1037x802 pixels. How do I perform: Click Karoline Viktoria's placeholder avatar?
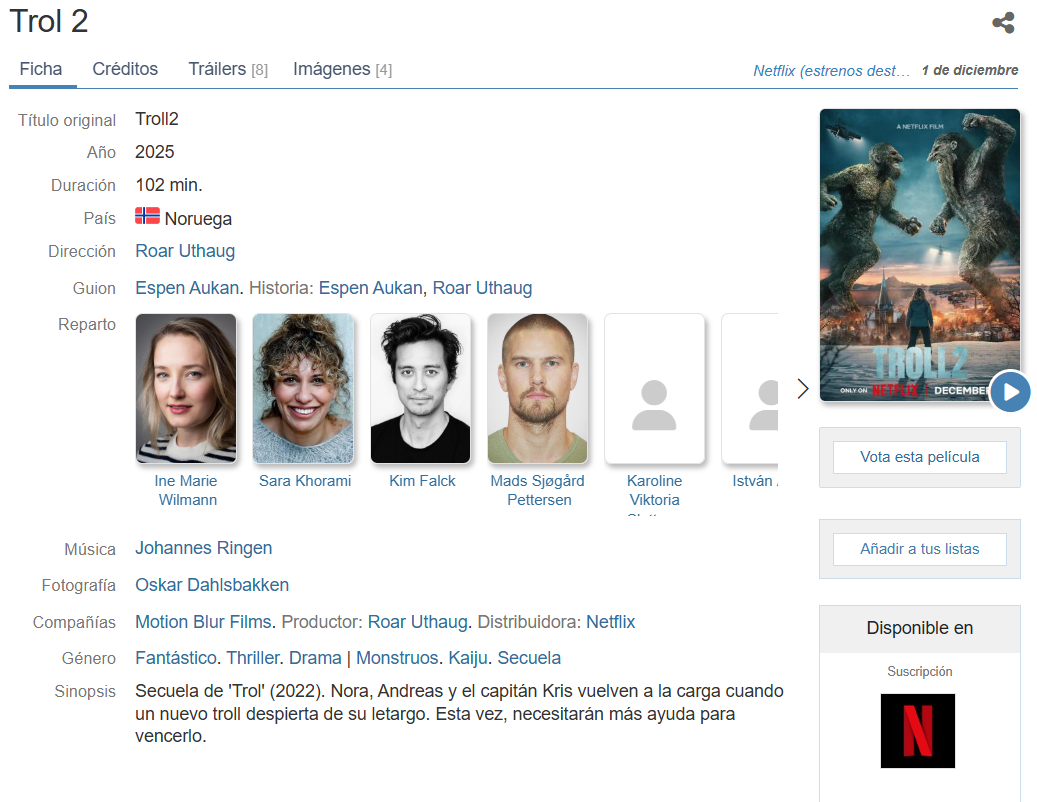[x=654, y=388]
